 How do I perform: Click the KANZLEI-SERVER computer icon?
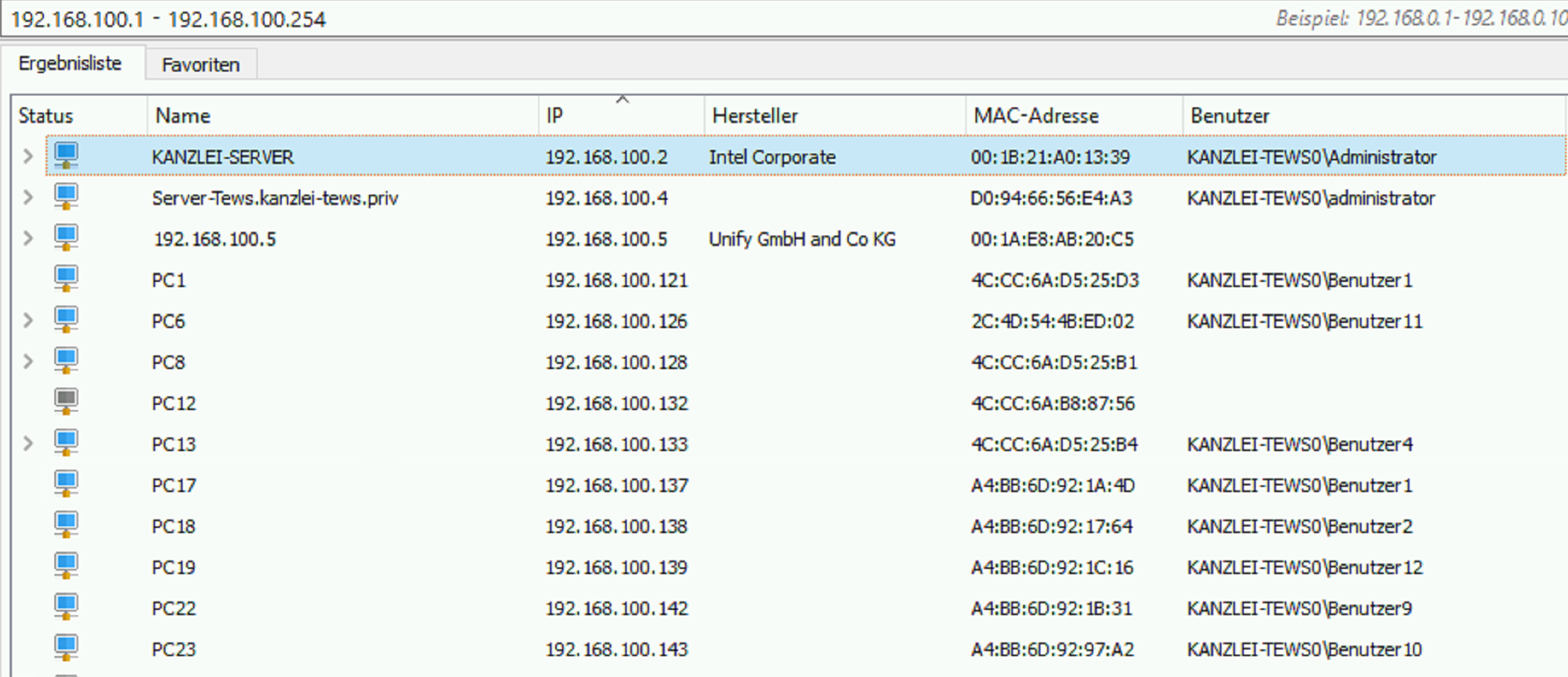click(x=66, y=156)
